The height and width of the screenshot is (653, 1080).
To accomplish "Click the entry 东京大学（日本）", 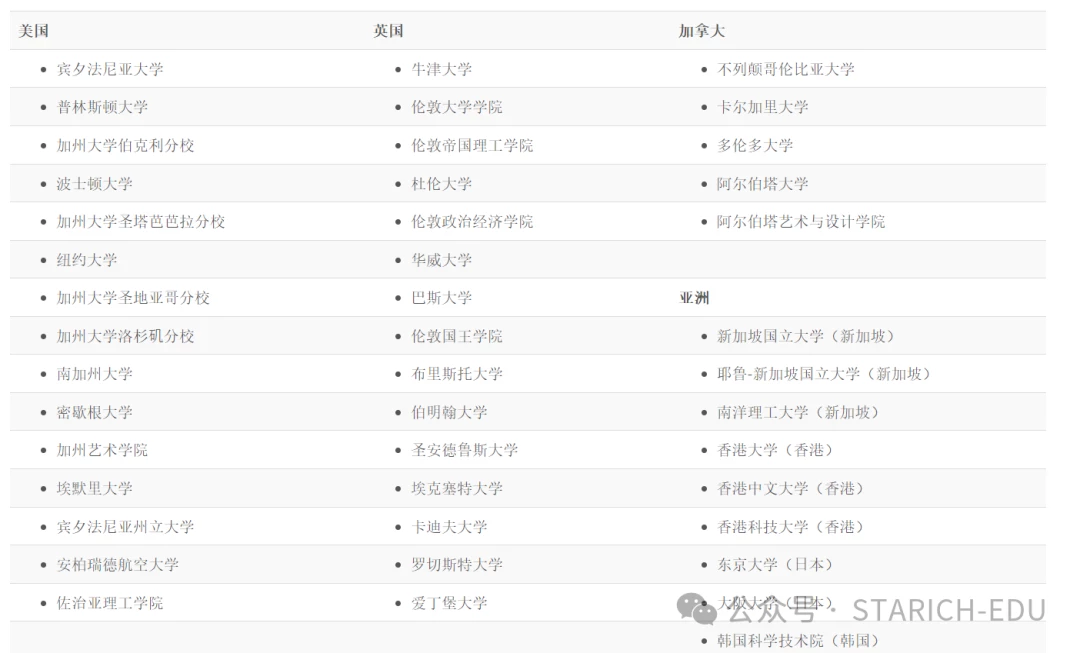I will (776, 565).
